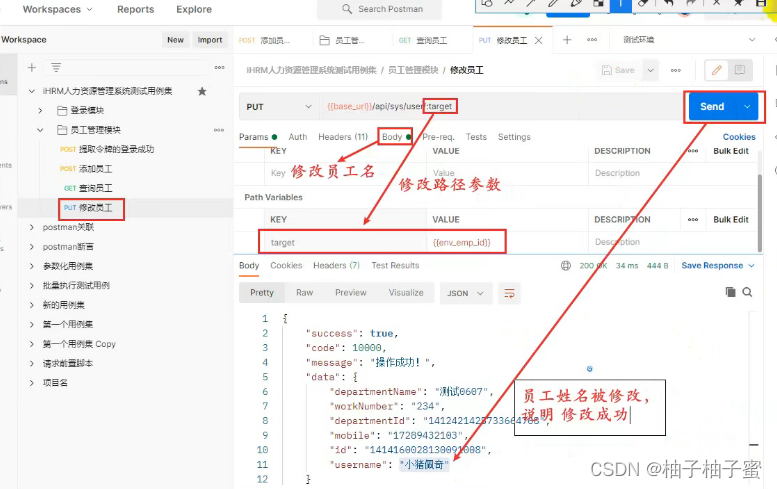Toggle line wrap icon in the response viewer

pos(509,293)
